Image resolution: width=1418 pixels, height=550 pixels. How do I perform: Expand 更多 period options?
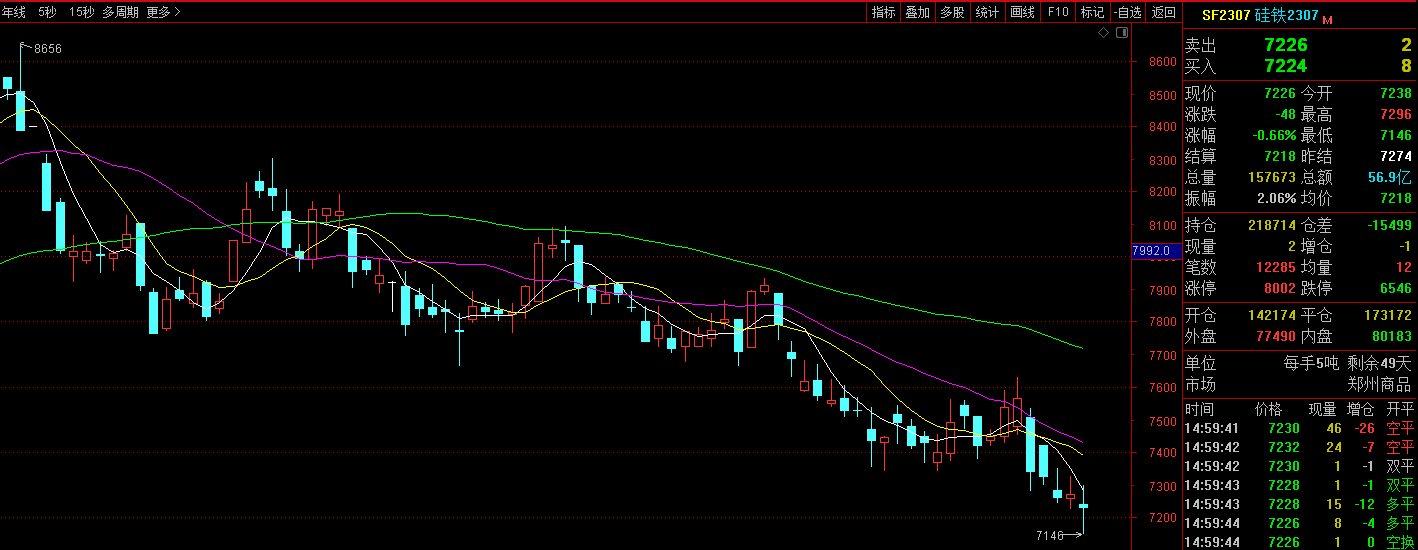pyautogui.click(x=163, y=12)
